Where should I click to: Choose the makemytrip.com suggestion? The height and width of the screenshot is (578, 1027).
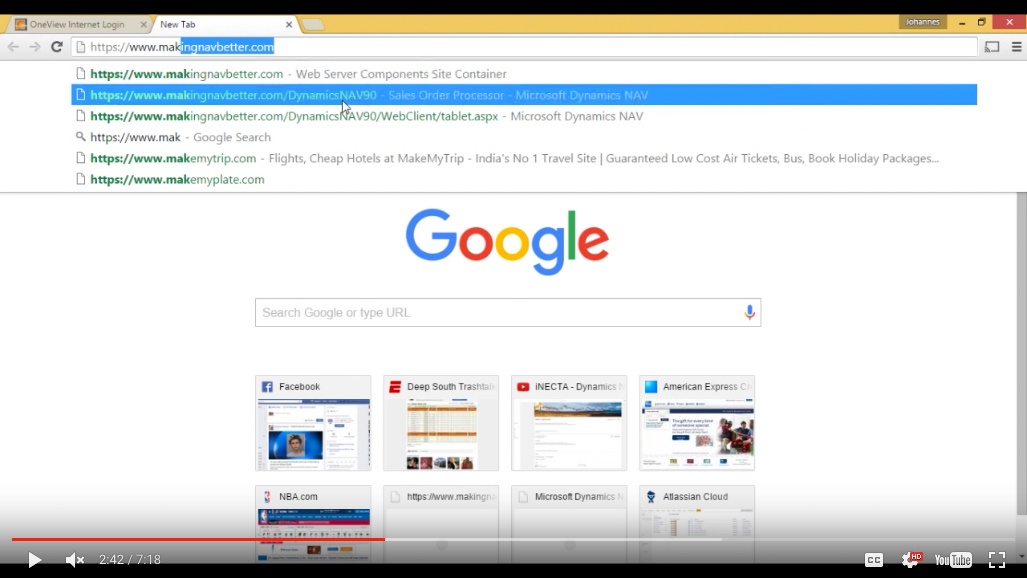click(x=524, y=158)
